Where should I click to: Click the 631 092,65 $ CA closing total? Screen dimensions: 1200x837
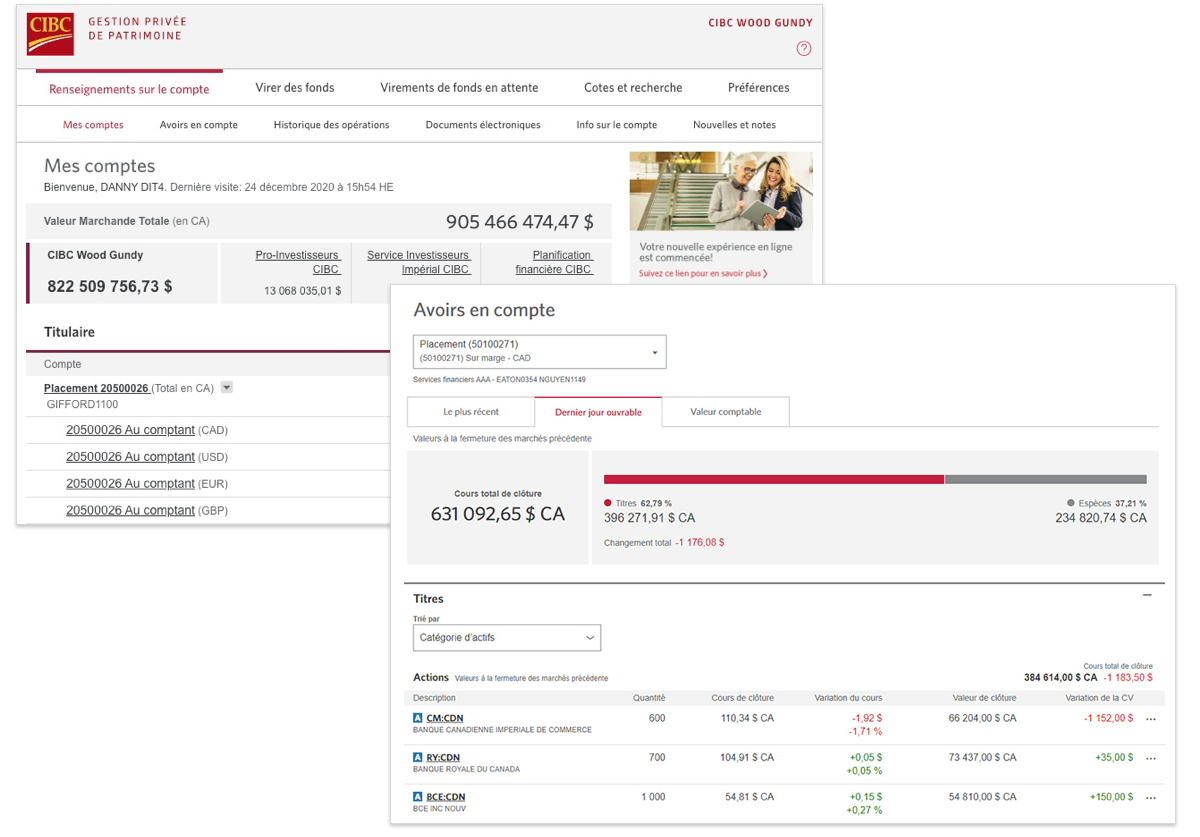[x=498, y=514]
